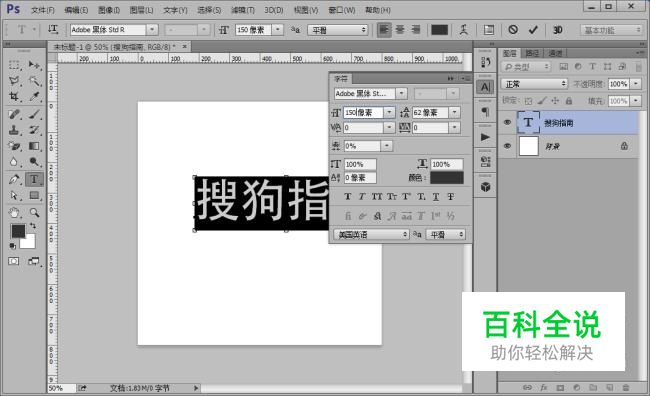Switch to the 通道 panel tab
The height and width of the screenshot is (396, 650).
point(555,53)
